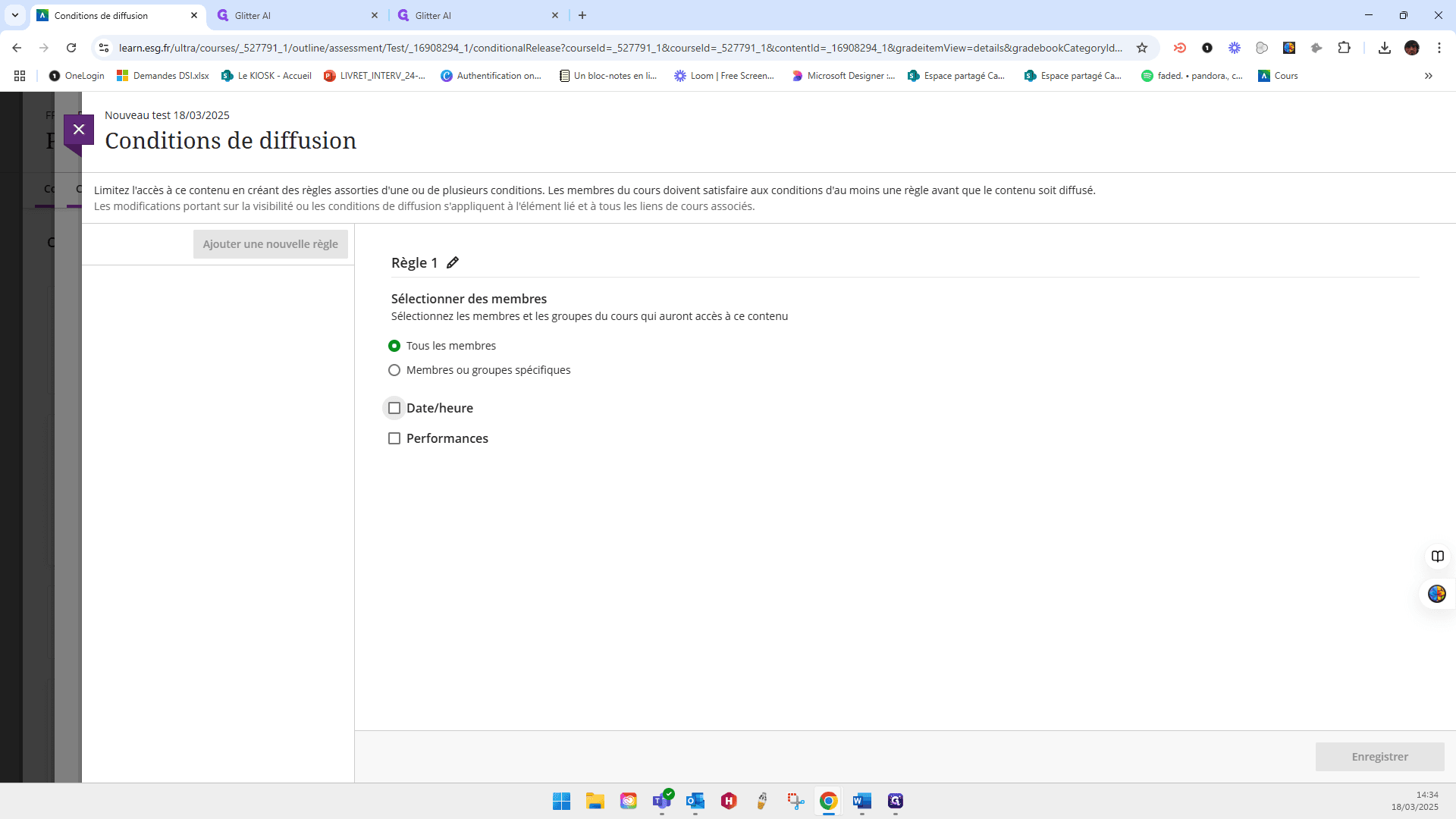The width and height of the screenshot is (1456, 819).
Task: Switch to the second Glitter AI tab
Action: pyautogui.click(x=478, y=15)
